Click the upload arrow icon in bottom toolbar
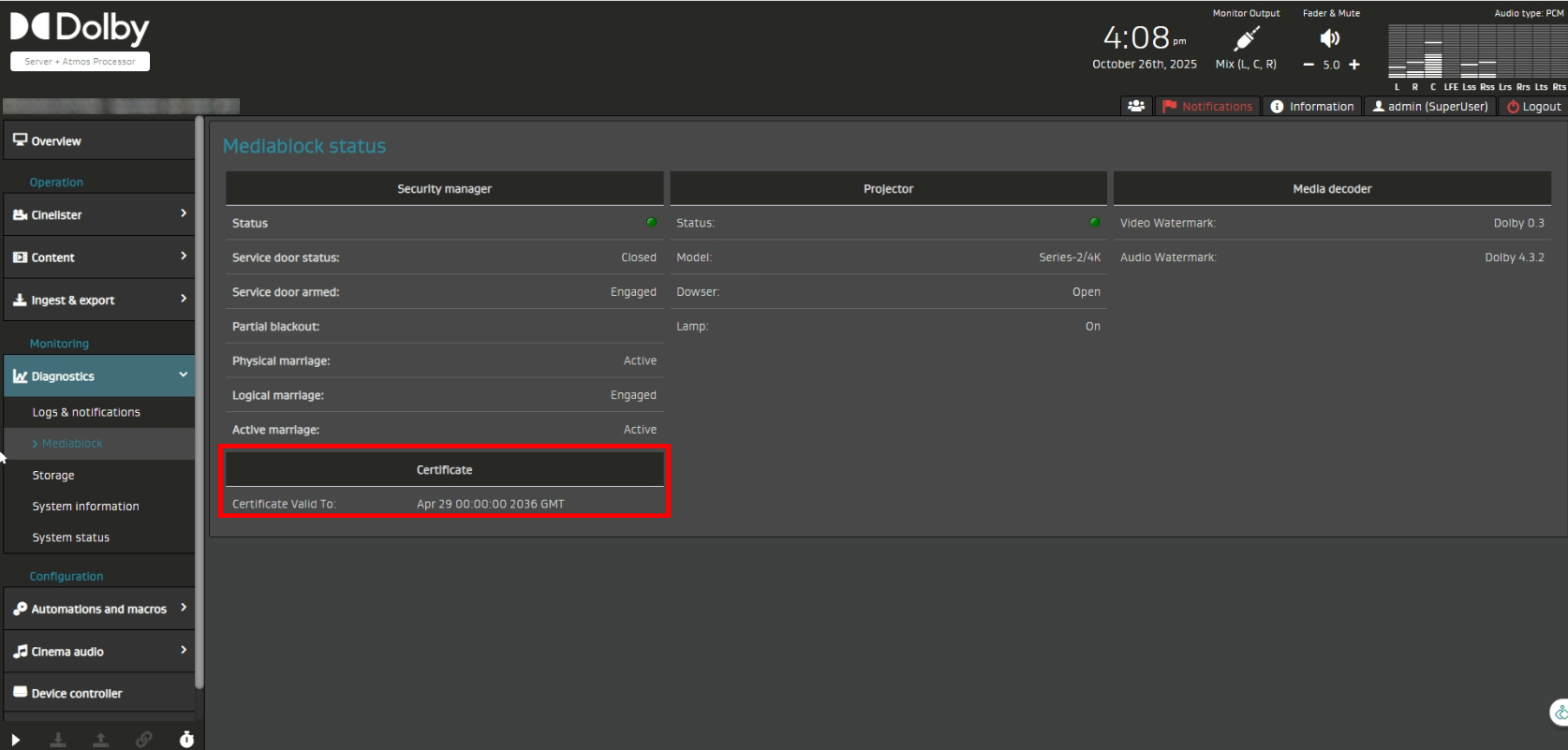Viewport: 1568px width, 750px height. coord(100,740)
